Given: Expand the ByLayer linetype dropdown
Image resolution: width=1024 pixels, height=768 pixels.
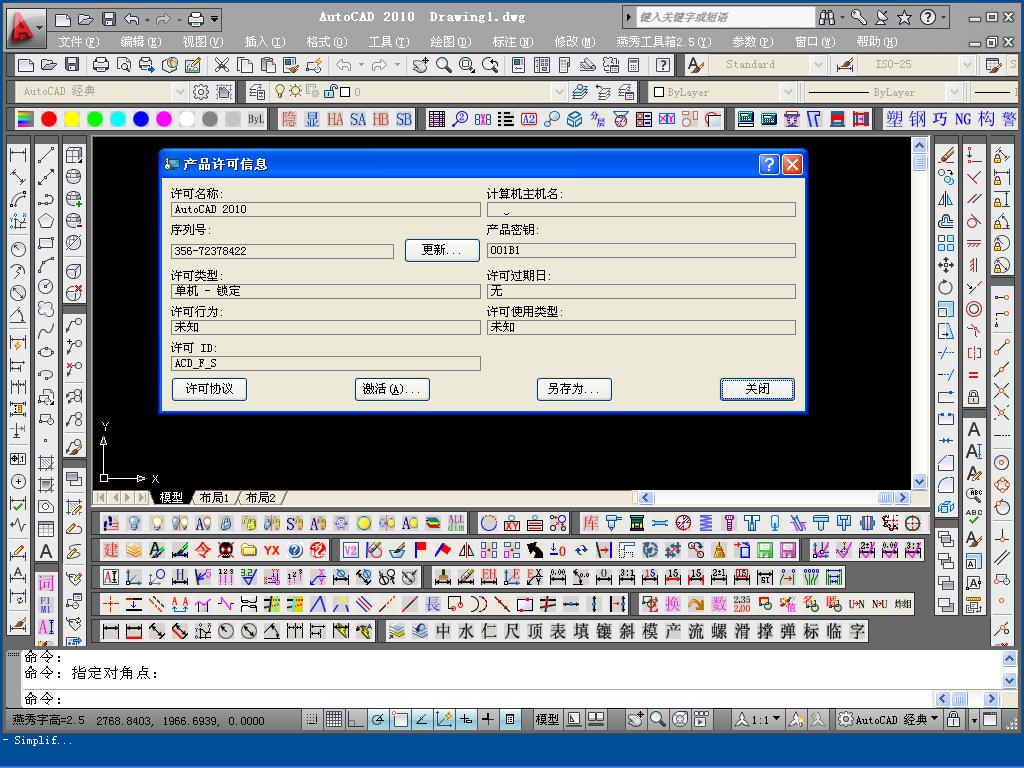Looking at the screenshot, I should (954, 92).
